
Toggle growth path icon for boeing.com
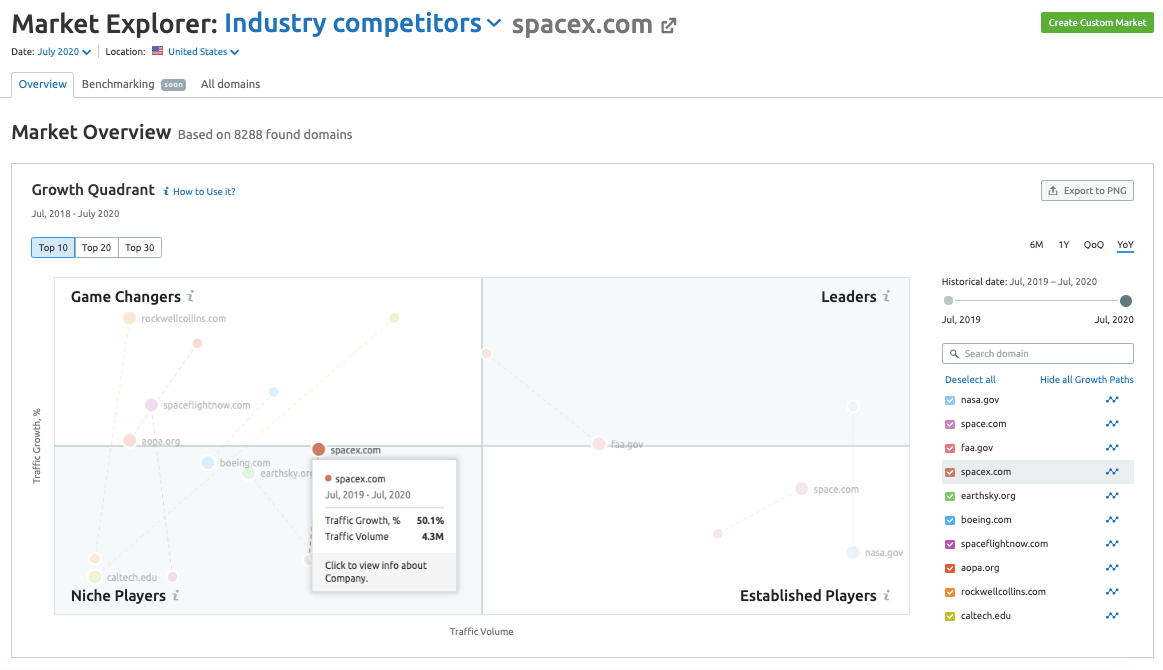[x=1112, y=520]
